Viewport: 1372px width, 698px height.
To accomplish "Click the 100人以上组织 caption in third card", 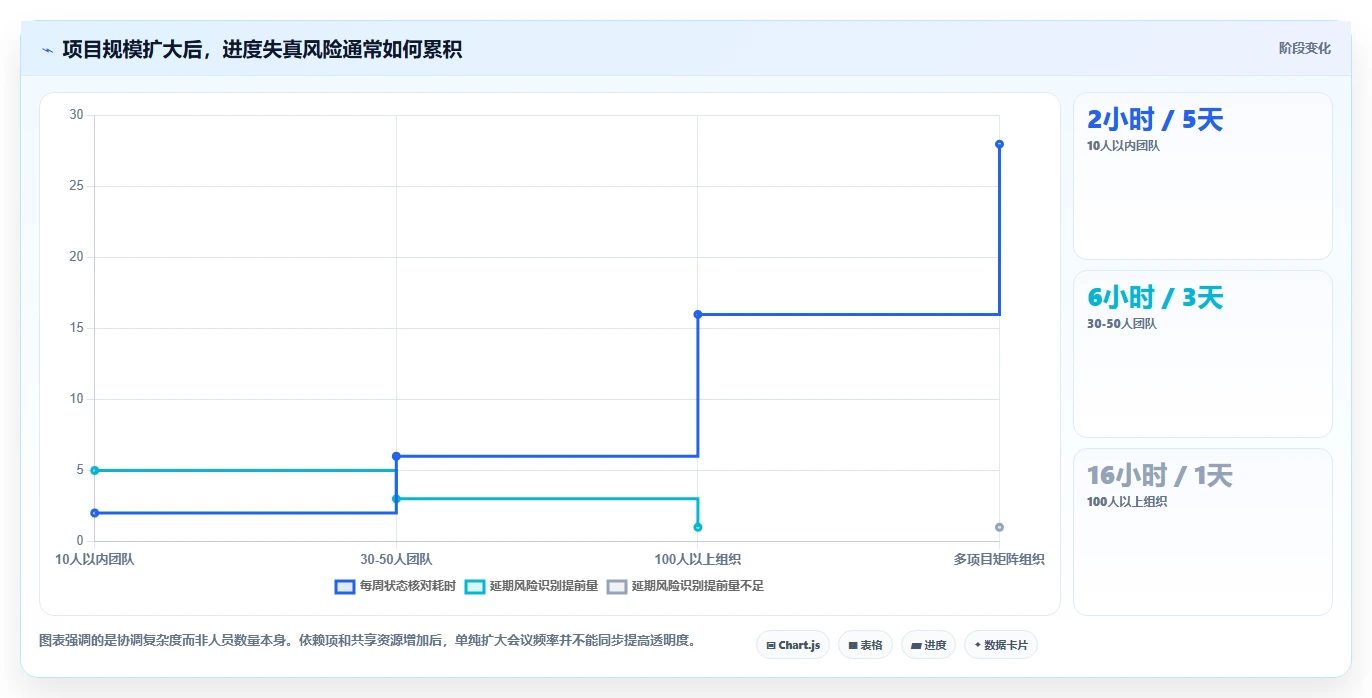I will pos(1127,502).
